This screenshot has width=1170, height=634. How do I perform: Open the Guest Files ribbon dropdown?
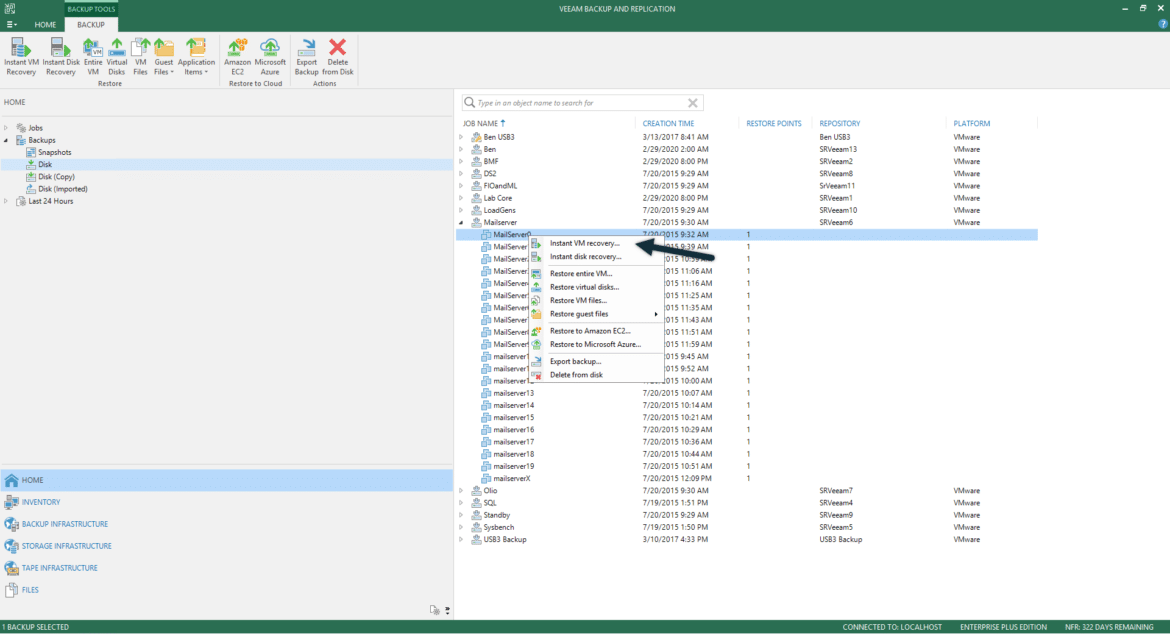(x=163, y=57)
